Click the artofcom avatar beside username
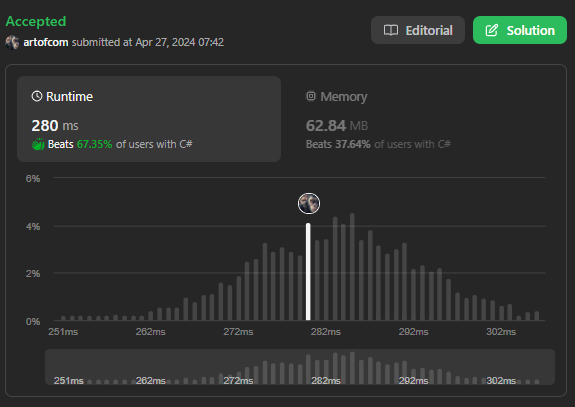The image size is (575, 407). coord(12,42)
